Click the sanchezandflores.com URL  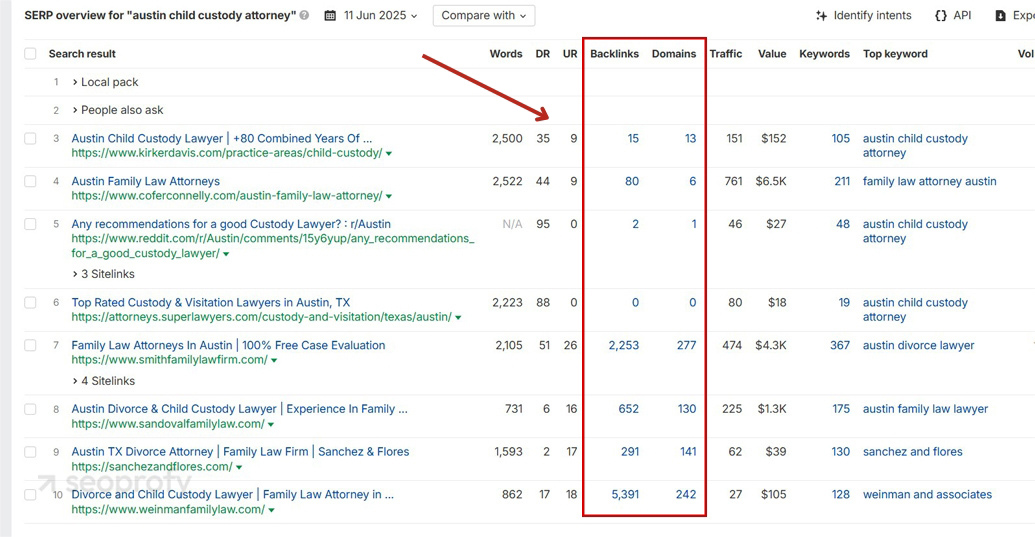click(152, 467)
